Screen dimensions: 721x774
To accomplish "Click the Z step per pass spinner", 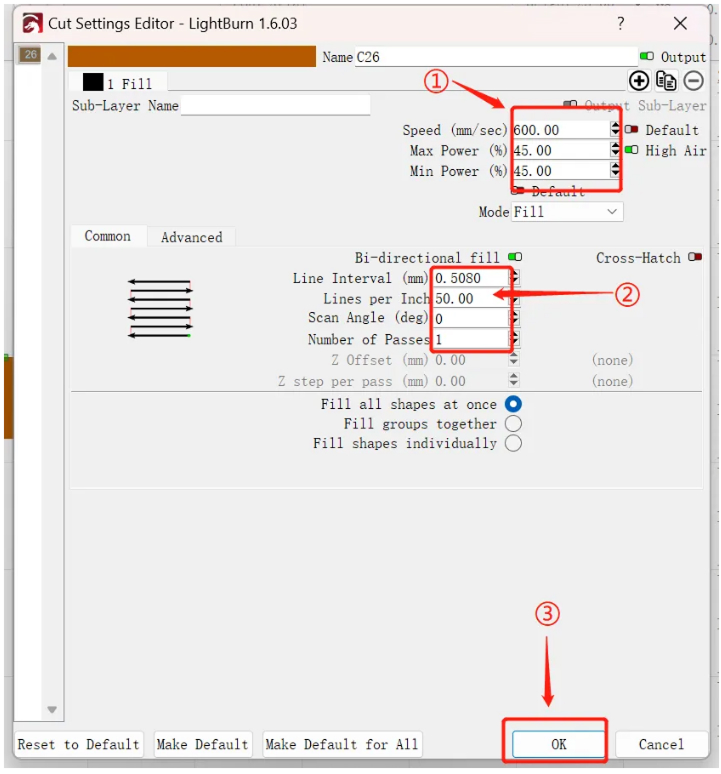I will coord(514,380).
